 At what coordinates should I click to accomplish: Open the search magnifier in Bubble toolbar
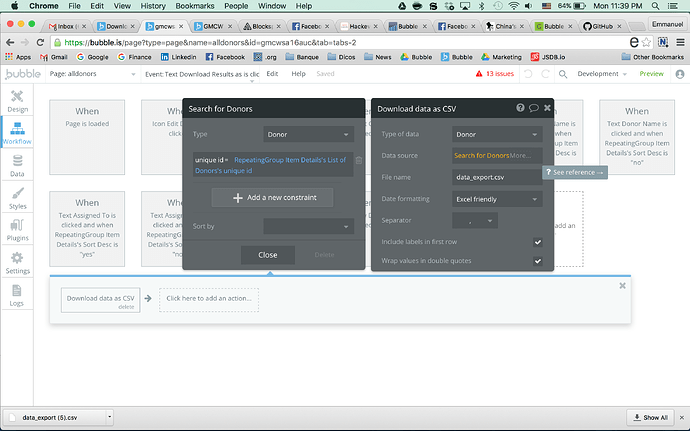pos(563,74)
